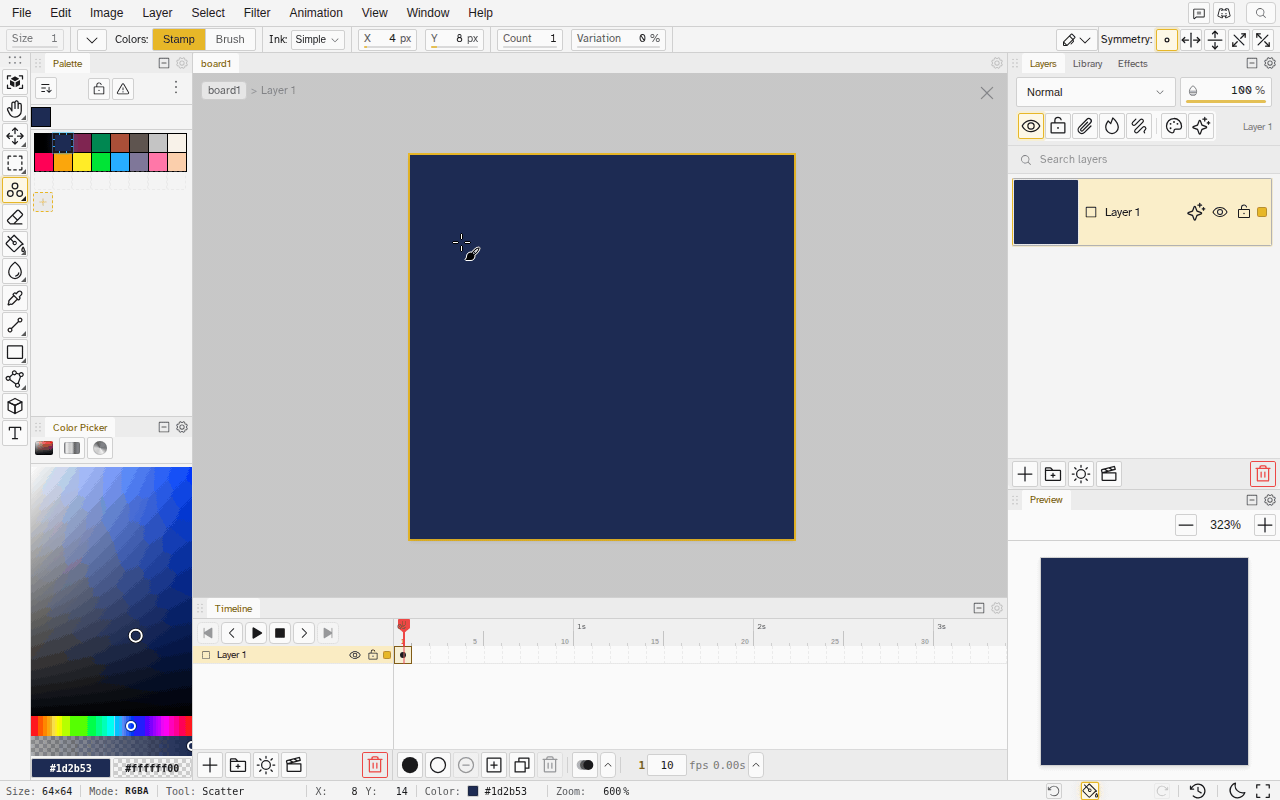
Task: Open the Animation menu
Action: pyautogui.click(x=316, y=13)
